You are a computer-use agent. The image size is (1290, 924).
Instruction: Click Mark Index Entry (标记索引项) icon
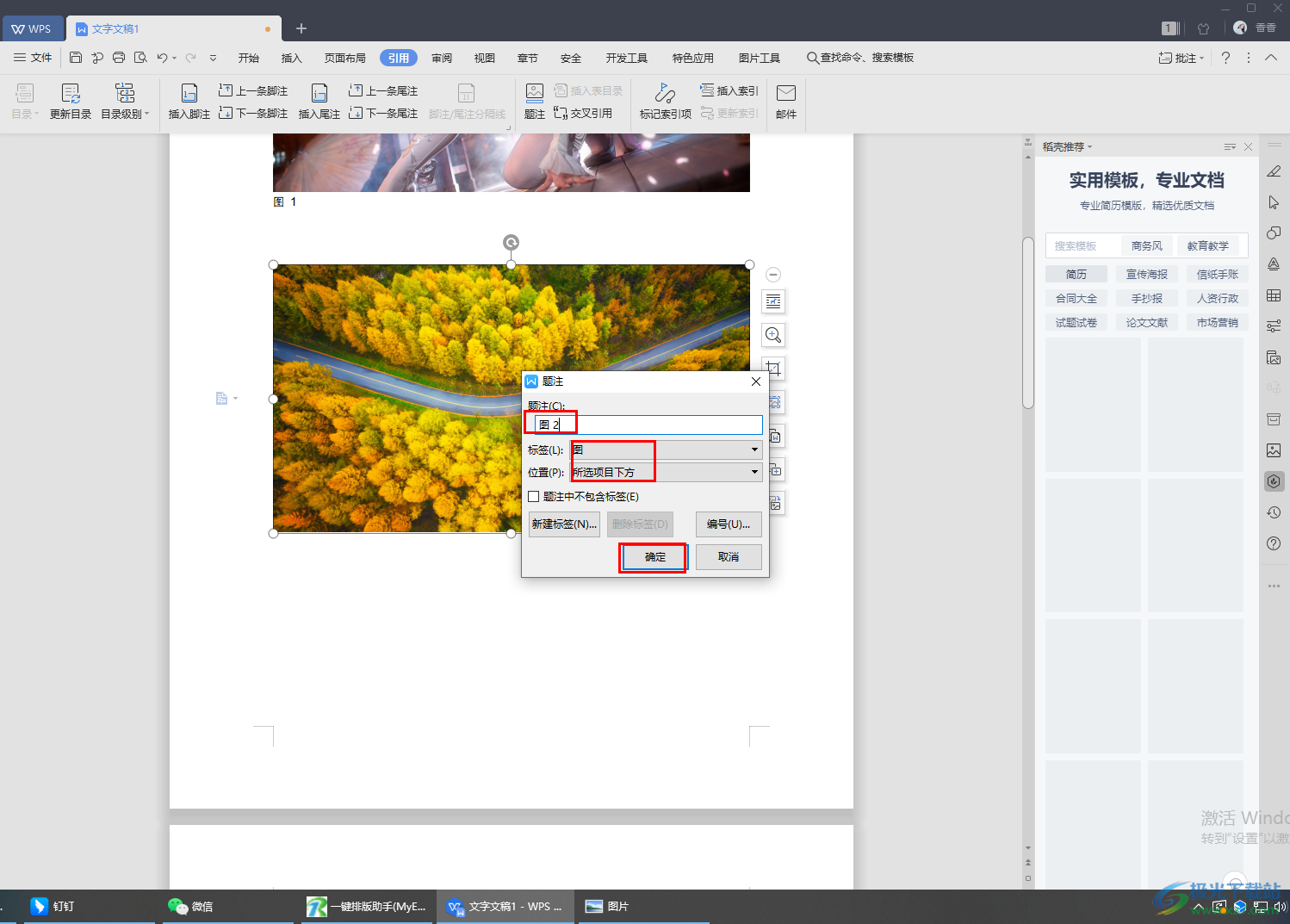[x=665, y=102]
